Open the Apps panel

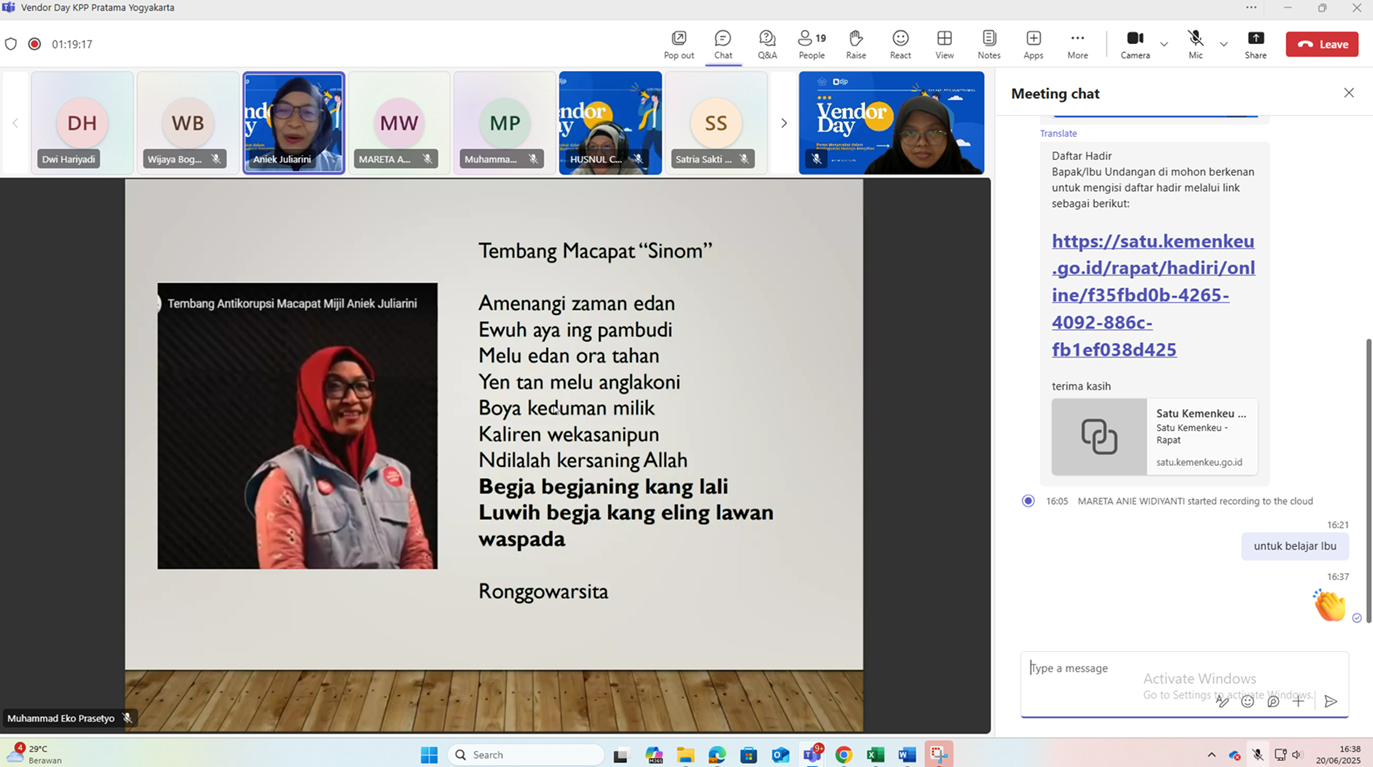pos(1033,43)
